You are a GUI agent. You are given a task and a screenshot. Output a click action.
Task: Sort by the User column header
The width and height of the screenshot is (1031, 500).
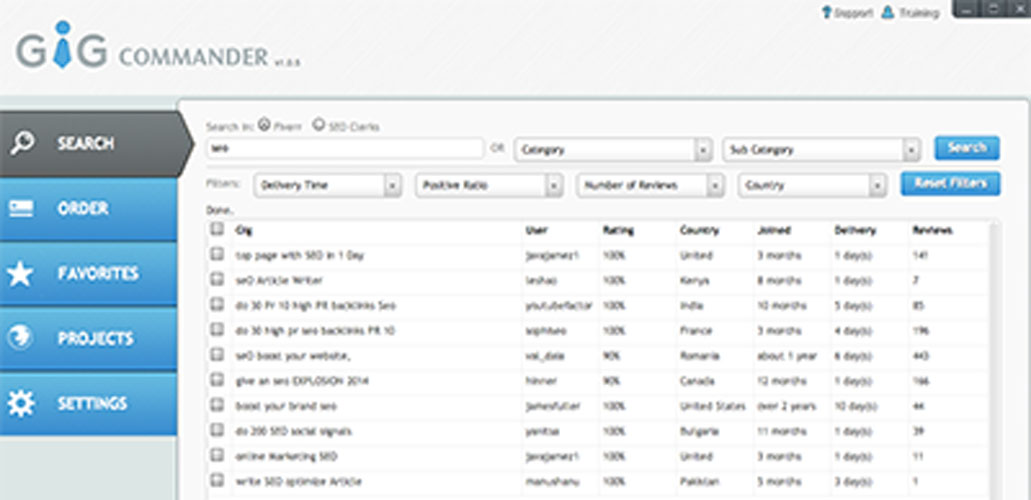(x=537, y=230)
